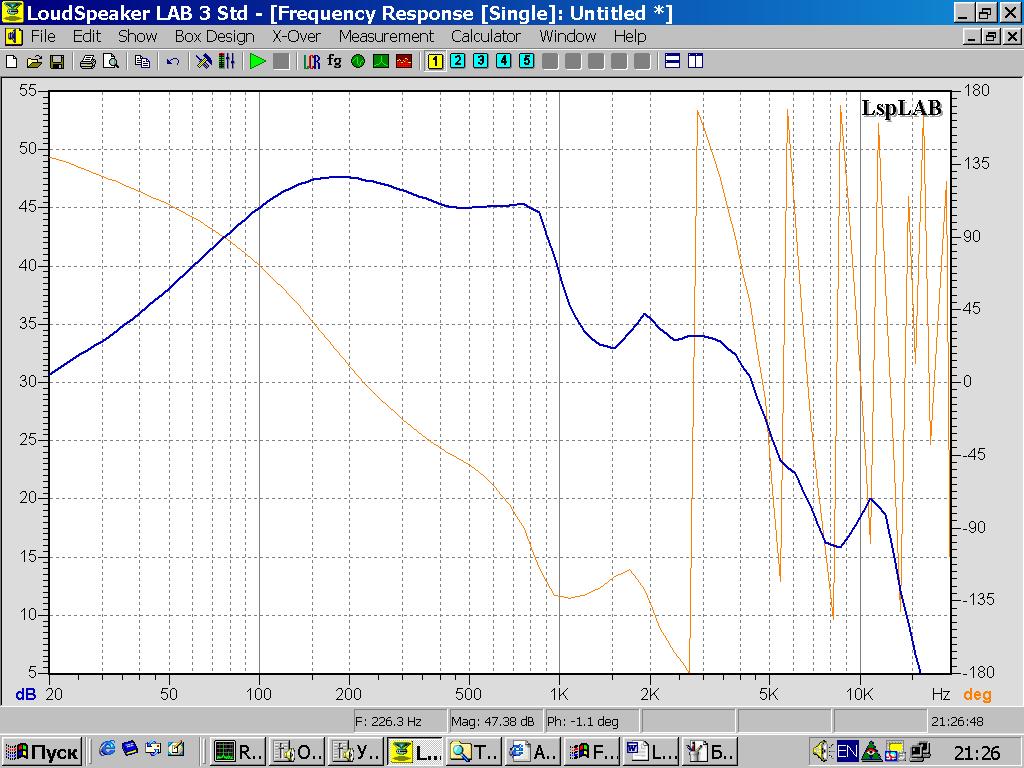This screenshot has width=1024, height=768.
Task: Toggle curve 2 cyan button
Action: 458,61
